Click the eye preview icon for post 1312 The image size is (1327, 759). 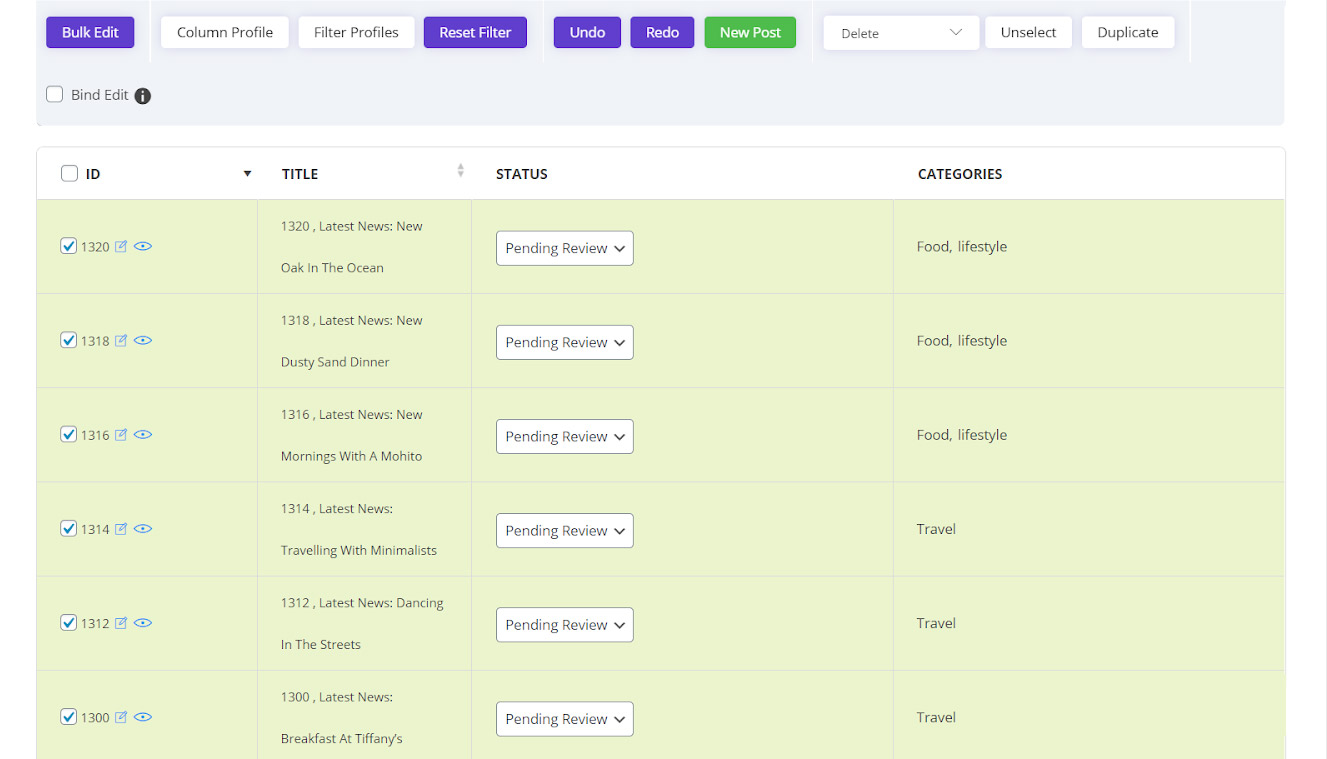click(x=143, y=622)
